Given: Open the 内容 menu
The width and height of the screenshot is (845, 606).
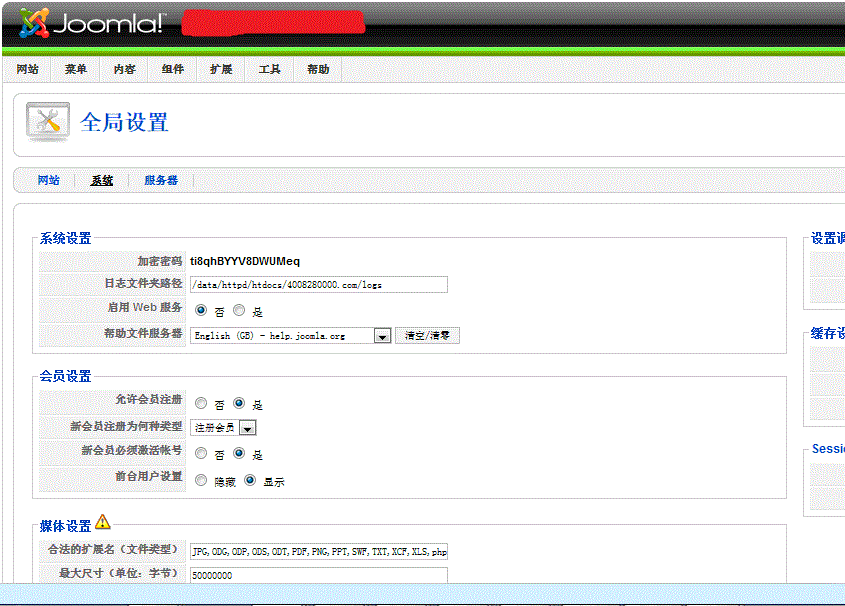Looking at the screenshot, I should [124, 69].
